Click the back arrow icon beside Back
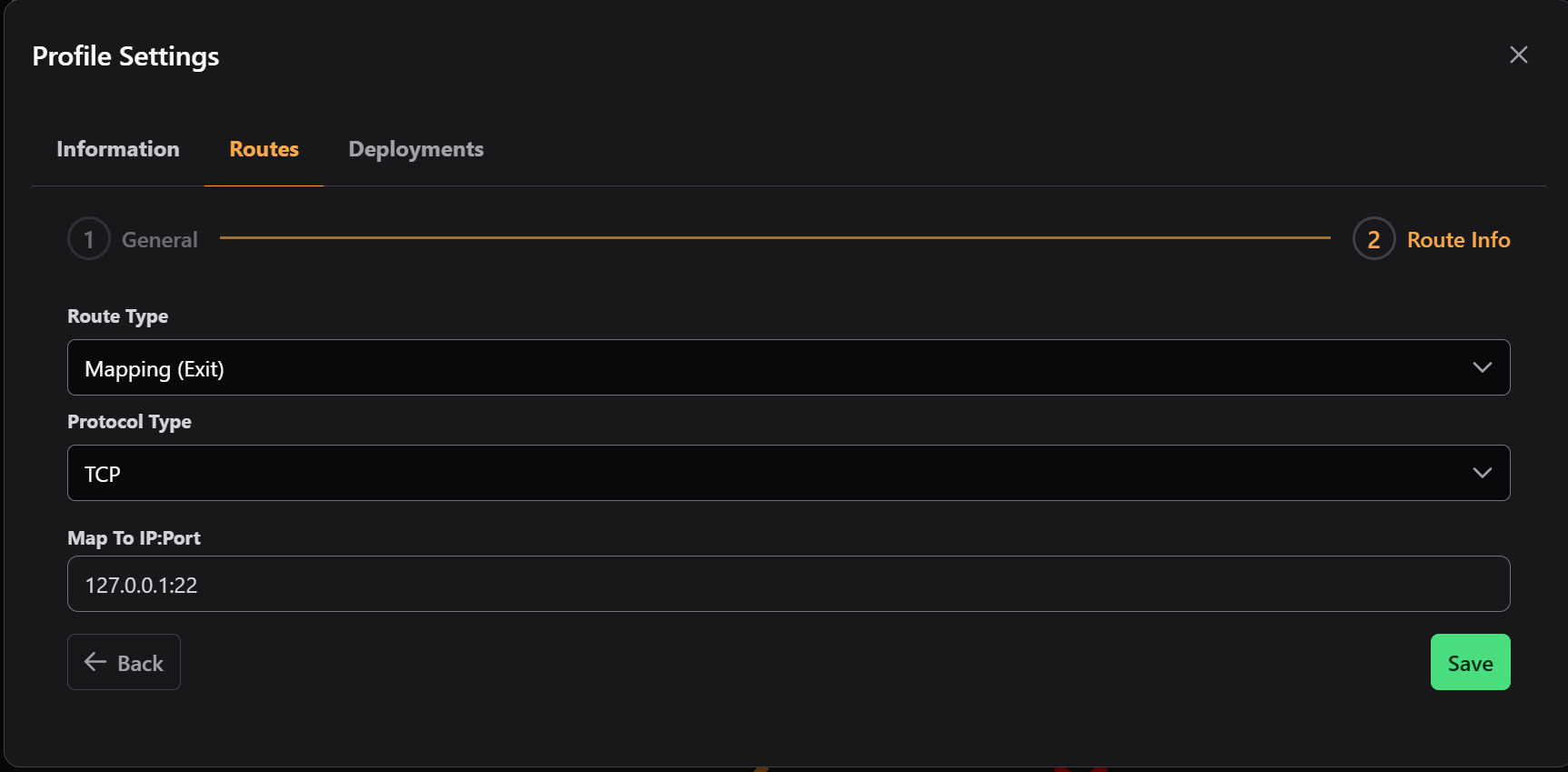Viewport: 1568px width, 772px height. pos(94,662)
